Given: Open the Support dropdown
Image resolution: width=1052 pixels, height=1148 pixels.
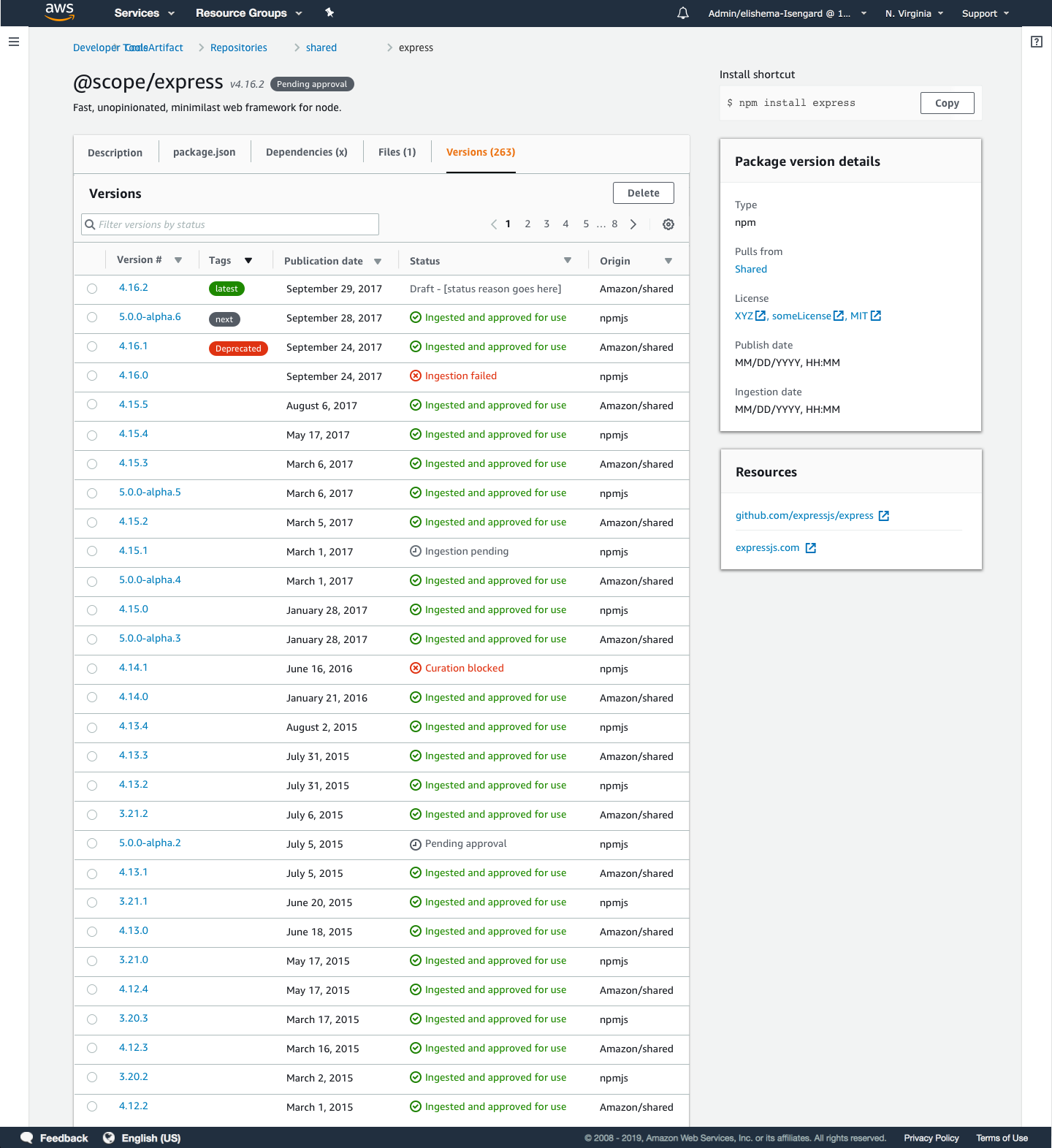Looking at the screenshot, I should click(986, 13).
